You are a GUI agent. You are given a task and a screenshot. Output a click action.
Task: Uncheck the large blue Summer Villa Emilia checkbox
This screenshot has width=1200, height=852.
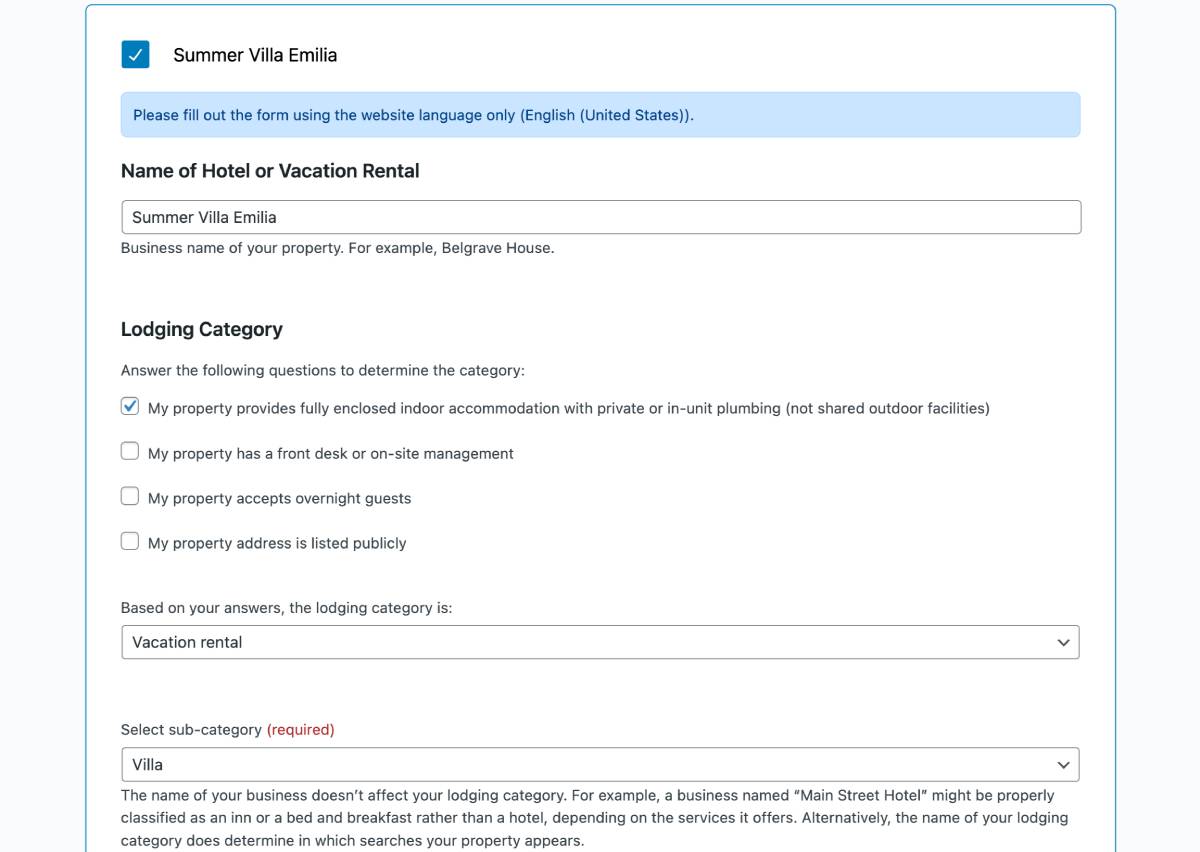(x=135, y=55)
